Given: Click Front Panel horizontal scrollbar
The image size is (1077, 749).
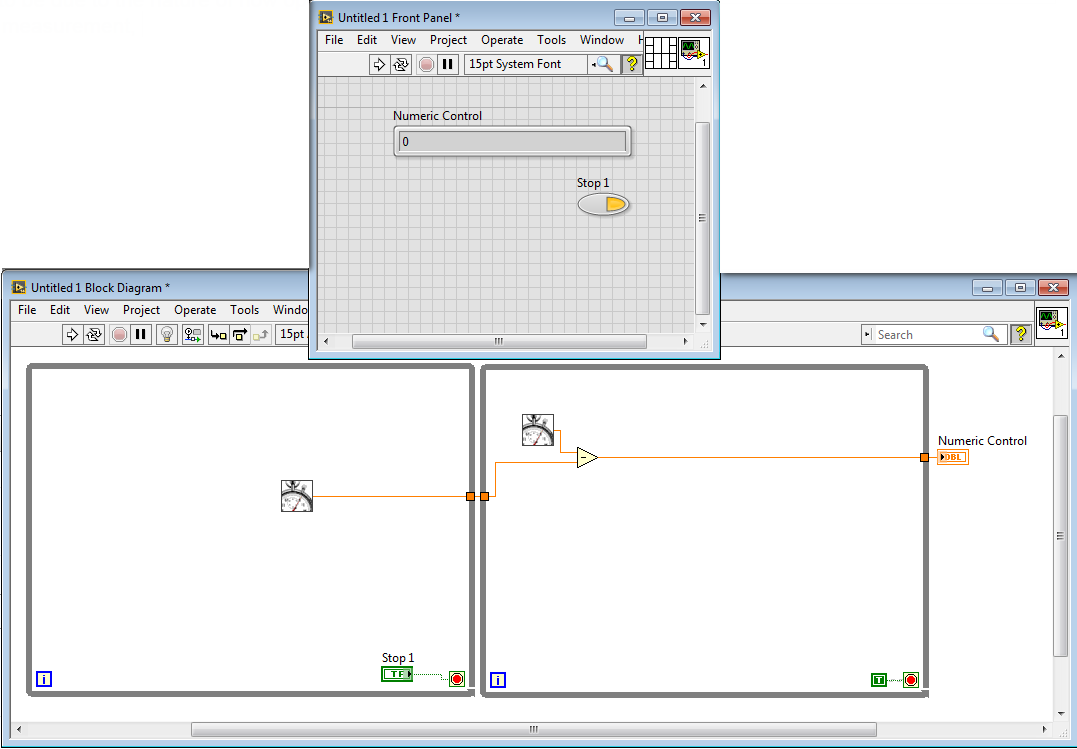Looking at the screenshot, I should pyautogui.click(x=499, y=342).
